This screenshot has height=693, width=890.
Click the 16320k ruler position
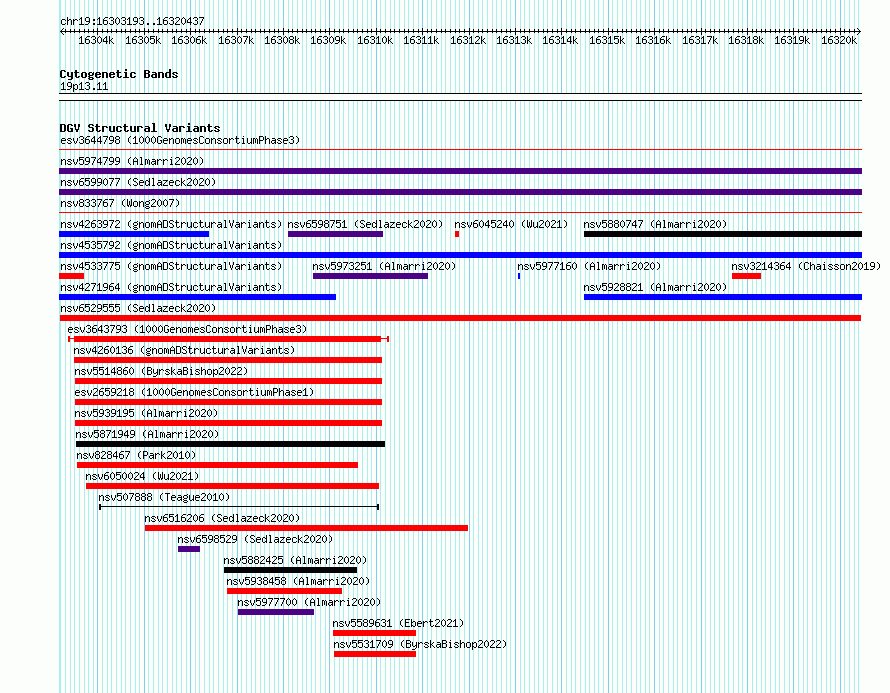[839, 41]
